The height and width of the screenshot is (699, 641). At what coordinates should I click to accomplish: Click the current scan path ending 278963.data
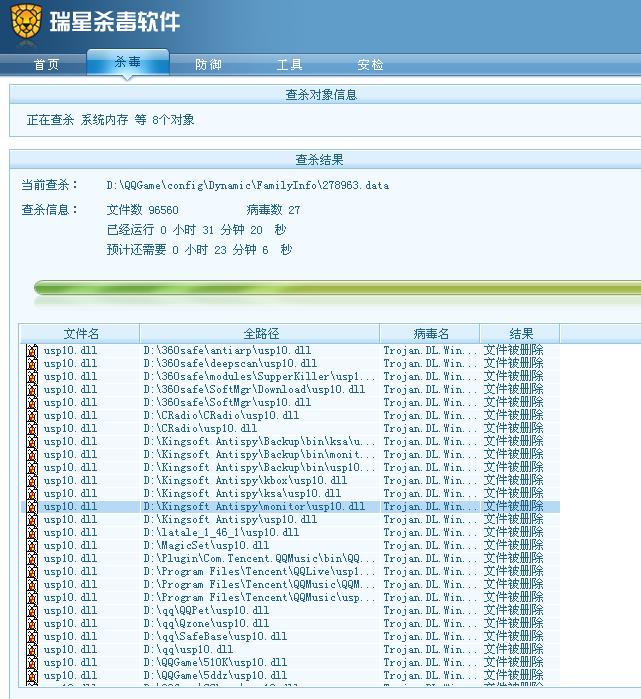pyautogui.click(x=247, y=185)
